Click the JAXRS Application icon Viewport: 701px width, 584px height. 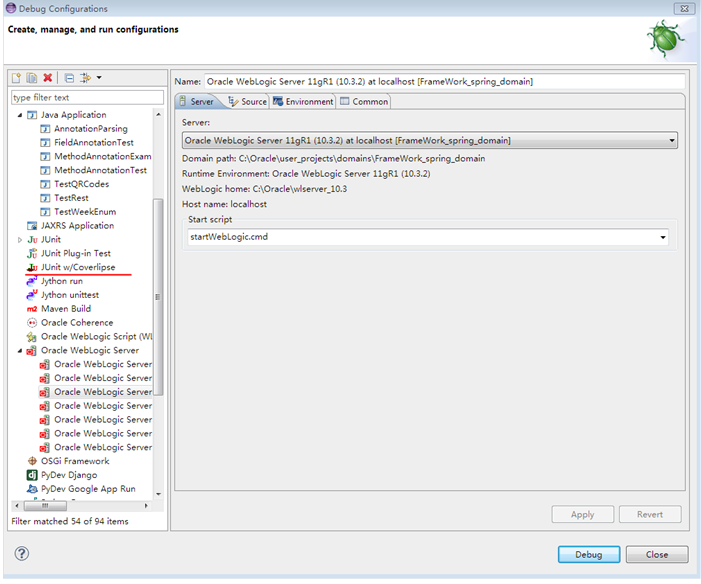(32, 226)
